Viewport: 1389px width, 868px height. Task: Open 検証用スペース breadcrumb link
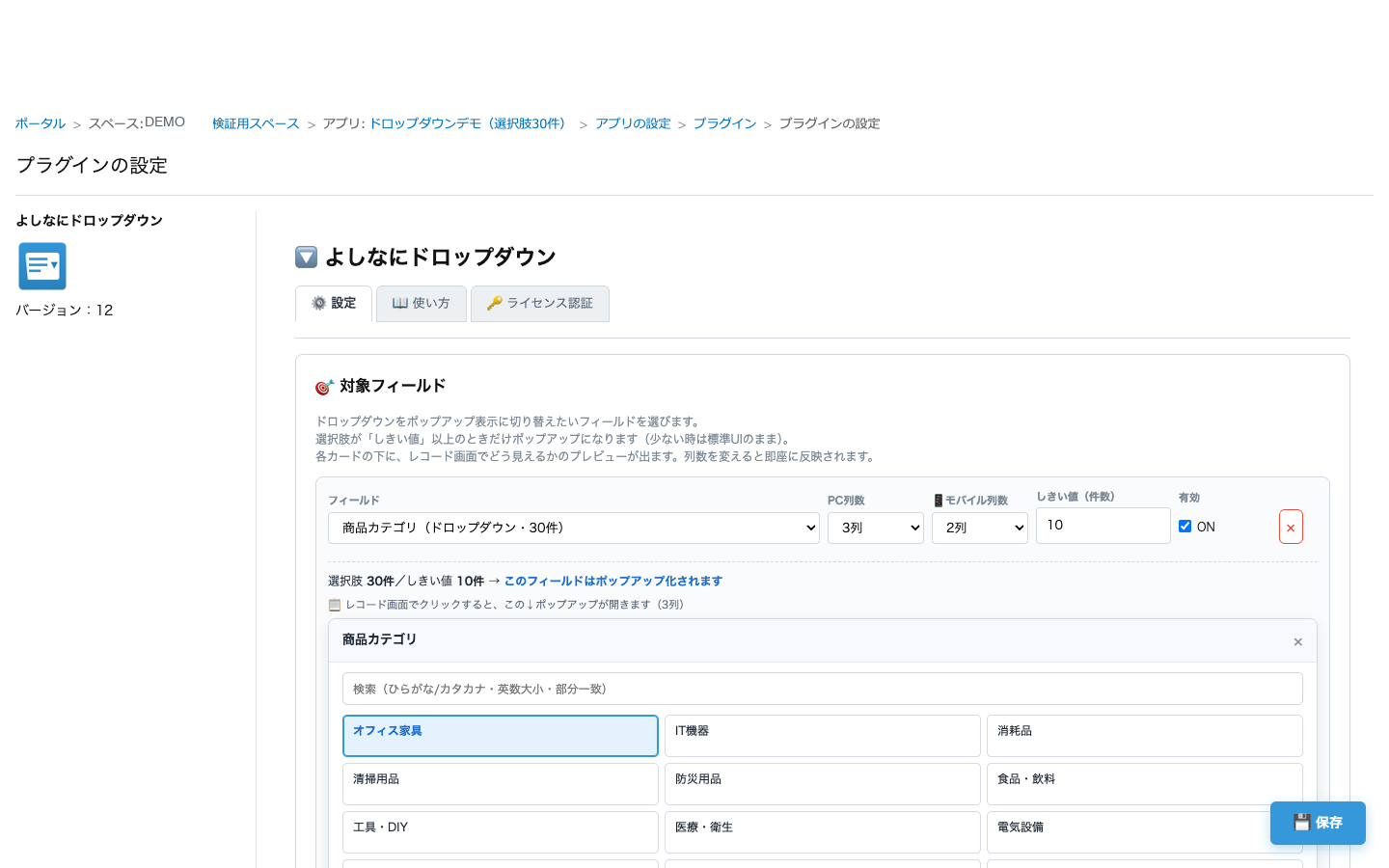point(256,123)
